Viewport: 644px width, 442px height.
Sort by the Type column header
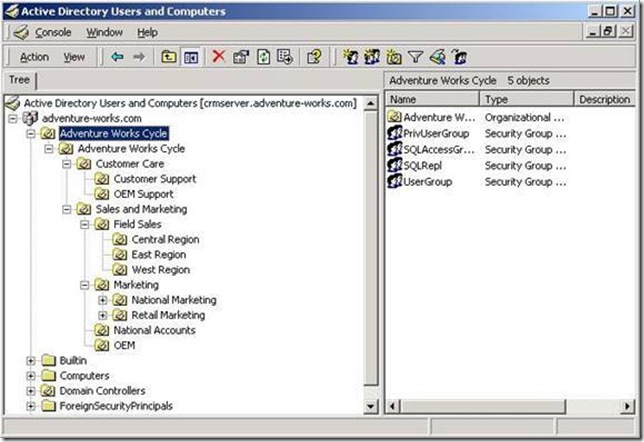pos(527,99)
